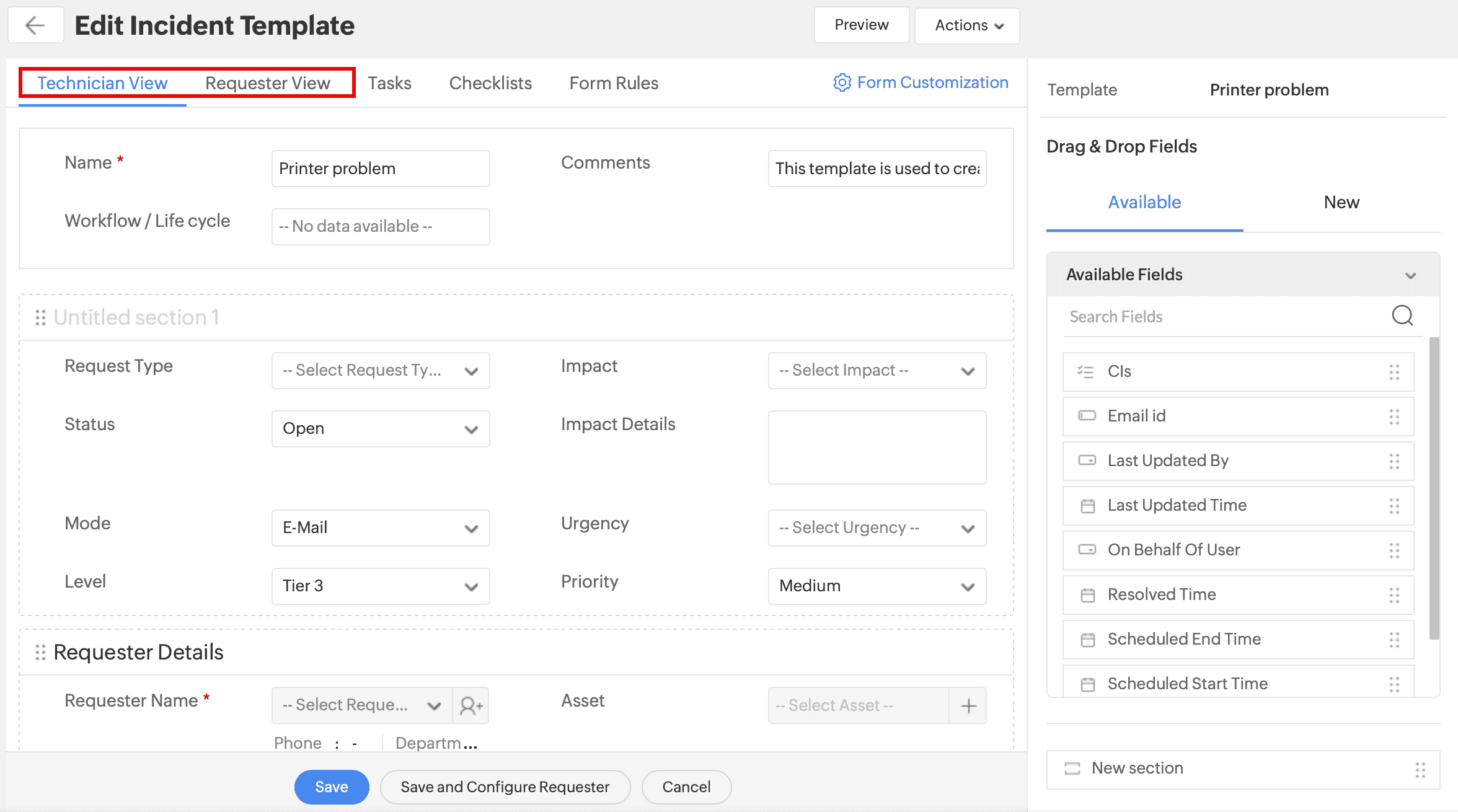Click the plus icon next to Asset
The width and height of the screenshot is (1458, 812).
click(x=968, y=705)
